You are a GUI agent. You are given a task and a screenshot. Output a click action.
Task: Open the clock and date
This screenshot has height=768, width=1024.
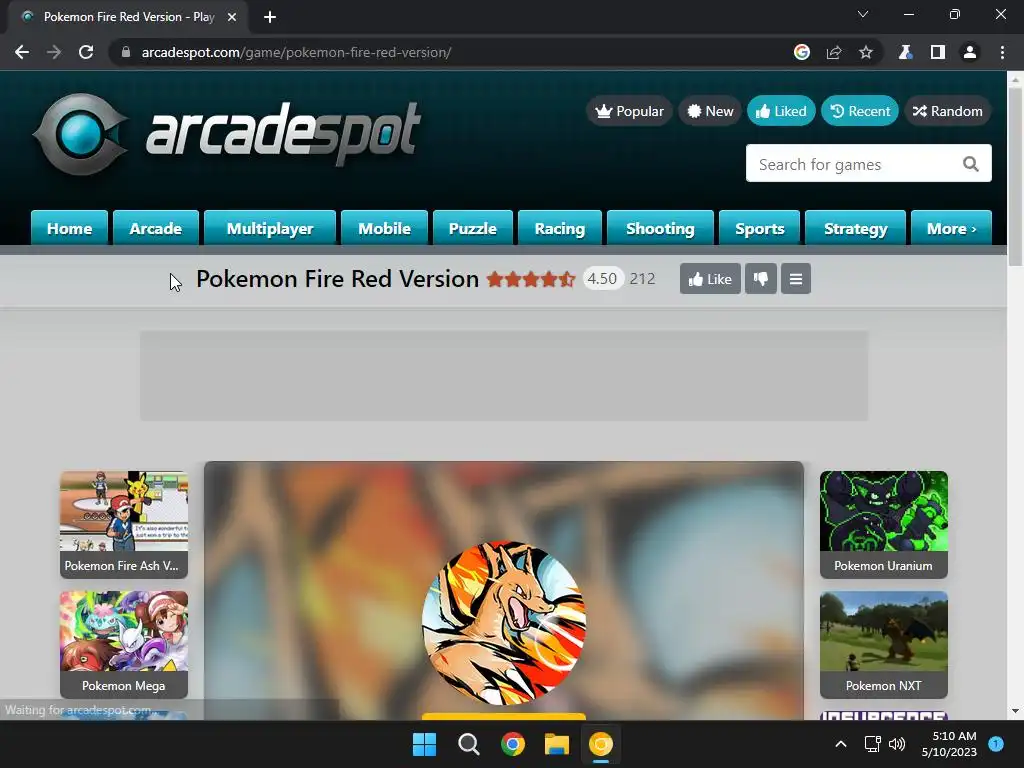tap(950, 744)
